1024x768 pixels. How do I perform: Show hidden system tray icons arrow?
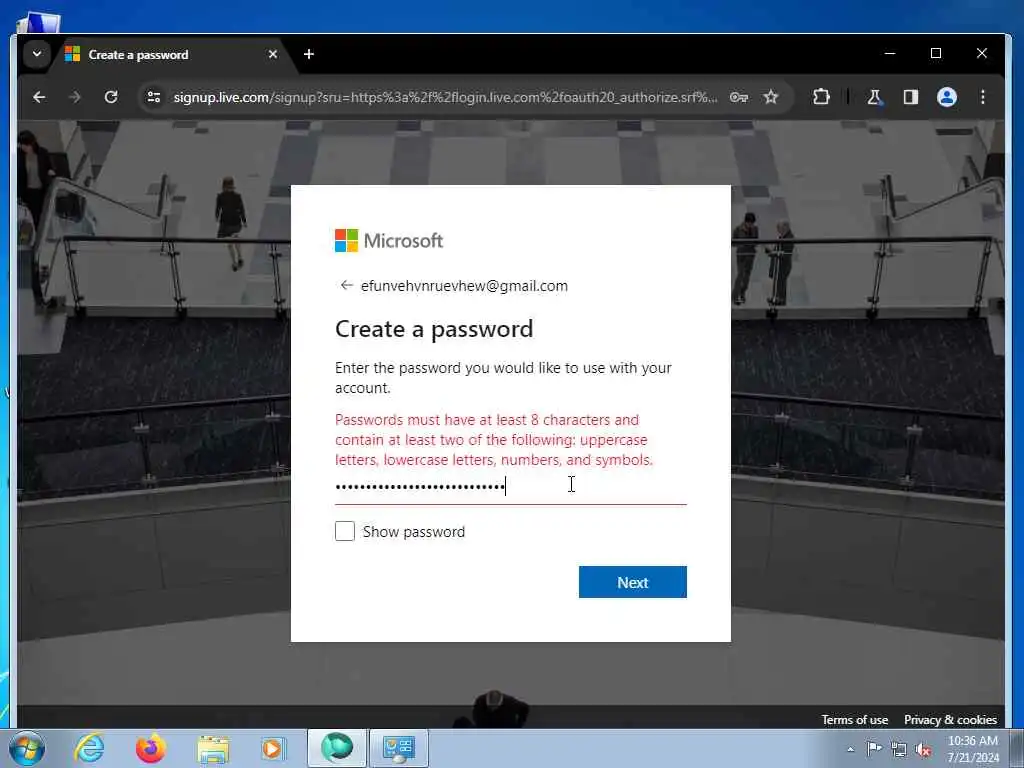pyautogui.click(x=850, y=749)
